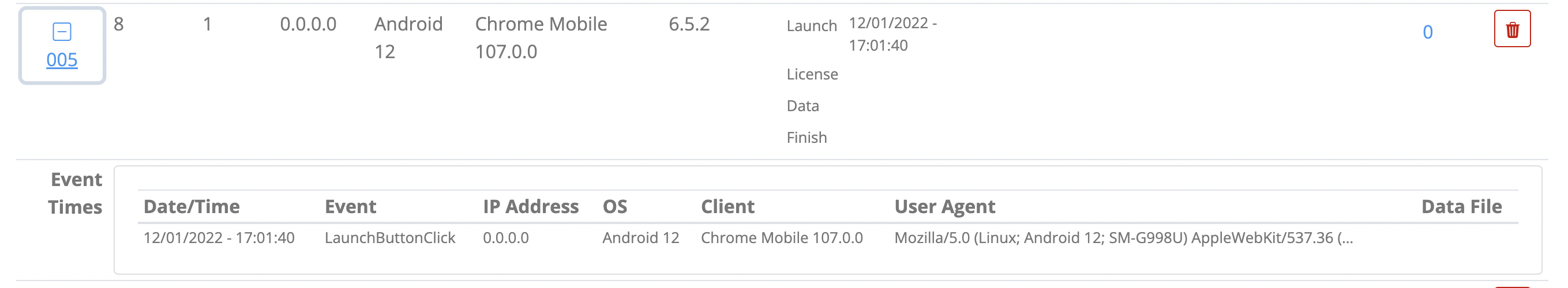This screenshot has height=288, width=1568.
Task: Click the License status label
Action: pyautogui.click(x=812, y=74)
